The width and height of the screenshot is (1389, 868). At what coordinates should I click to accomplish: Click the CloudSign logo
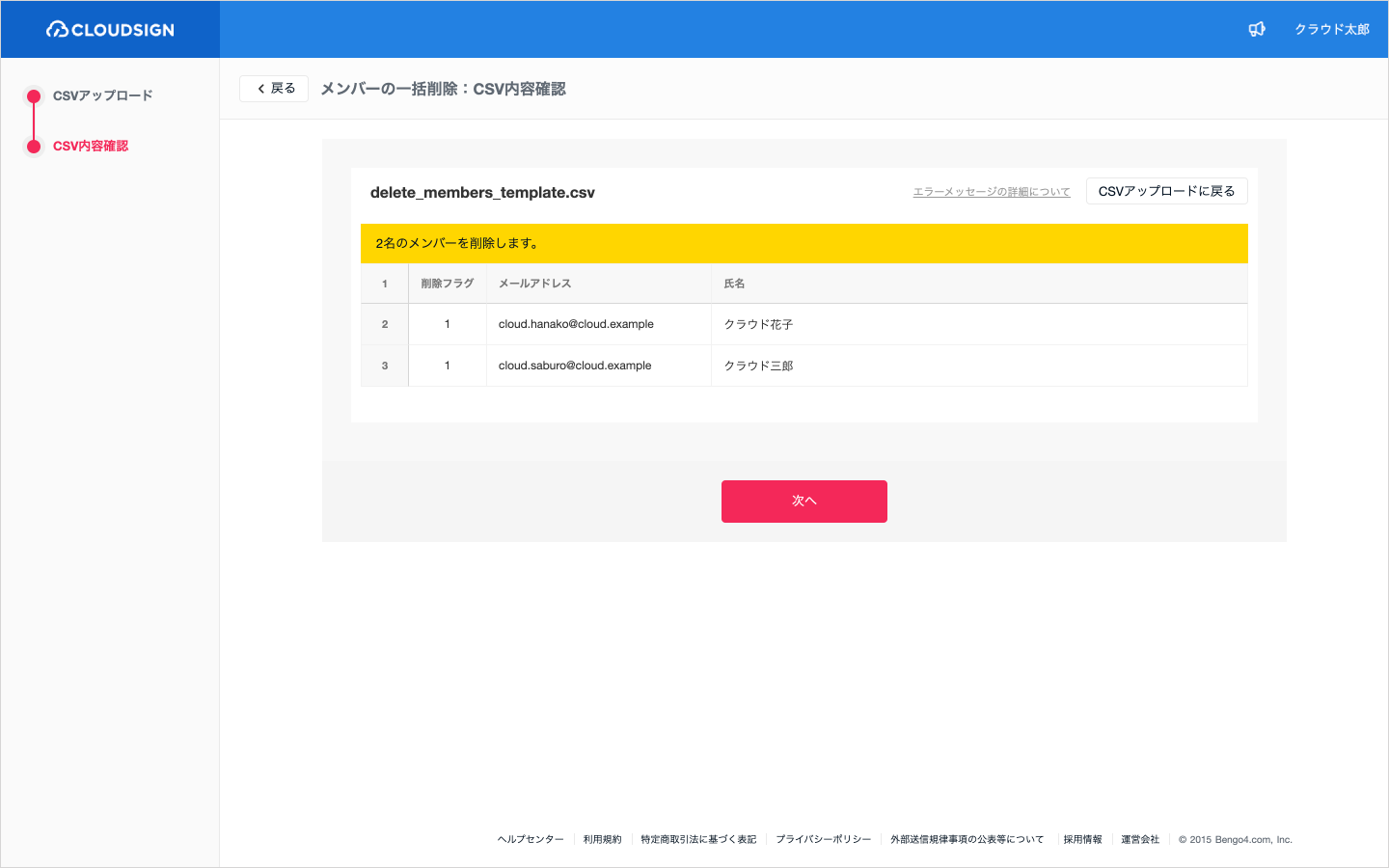click(x=110, y=30)
